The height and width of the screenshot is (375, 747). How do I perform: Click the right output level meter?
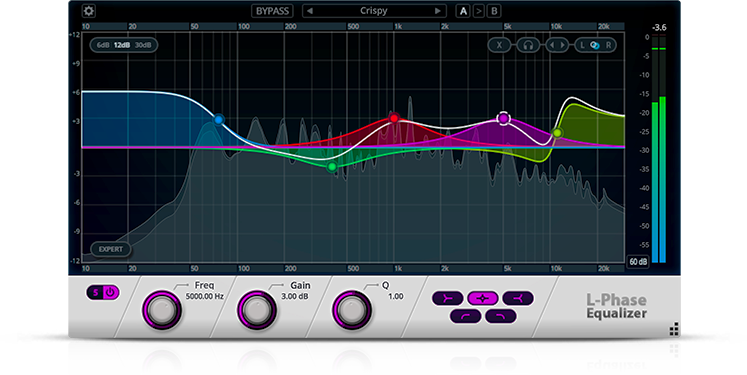pos(662,150)
